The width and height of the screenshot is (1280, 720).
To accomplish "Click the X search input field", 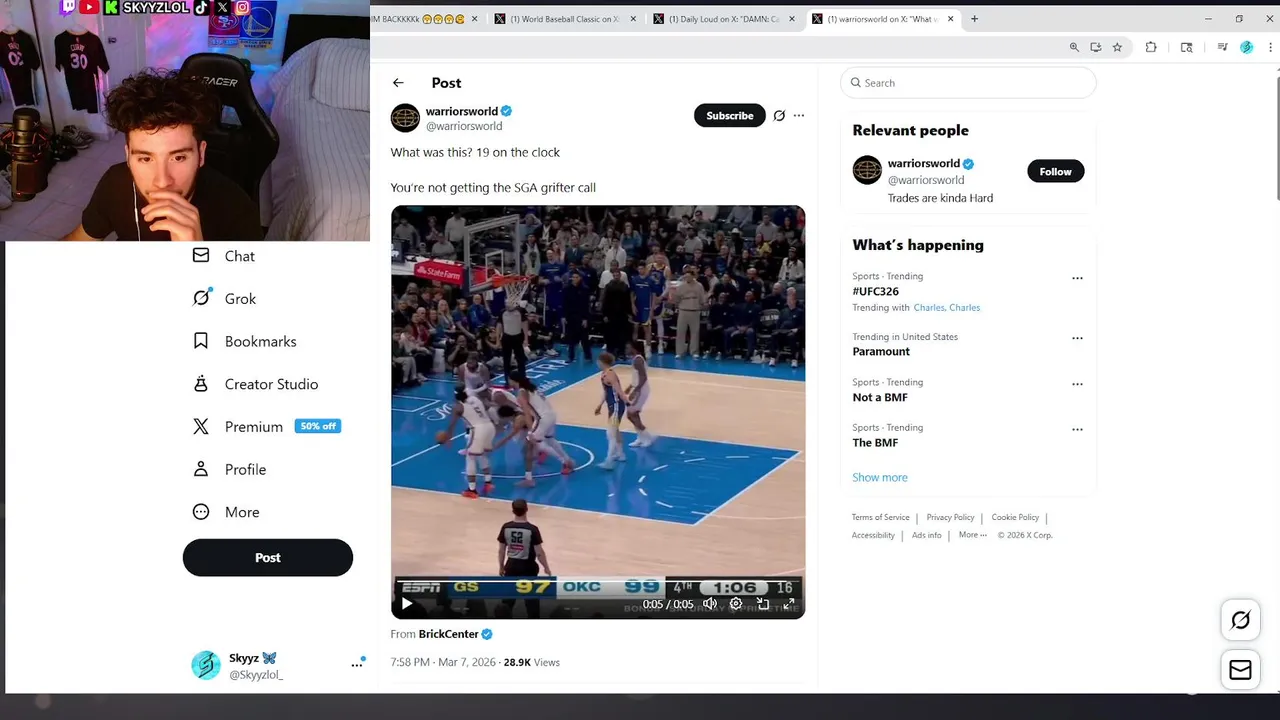I will click(x=968, y=83).
